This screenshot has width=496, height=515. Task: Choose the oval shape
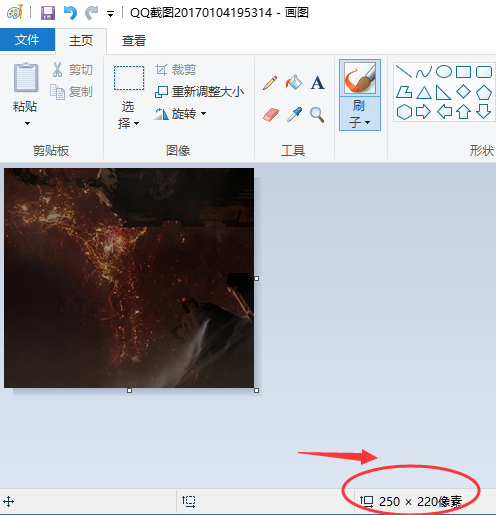tap(444, 72)
